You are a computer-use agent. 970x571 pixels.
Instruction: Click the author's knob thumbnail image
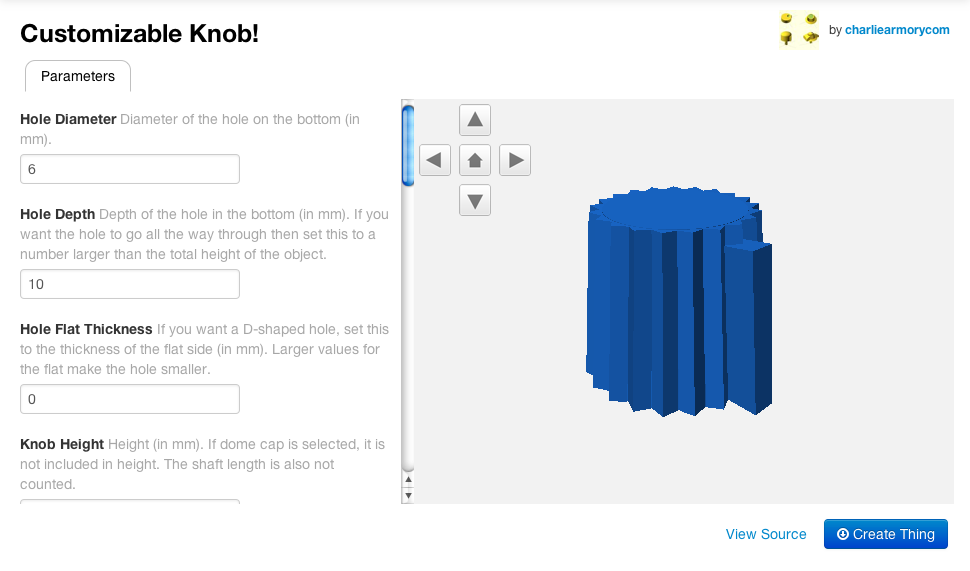[799, 30]
